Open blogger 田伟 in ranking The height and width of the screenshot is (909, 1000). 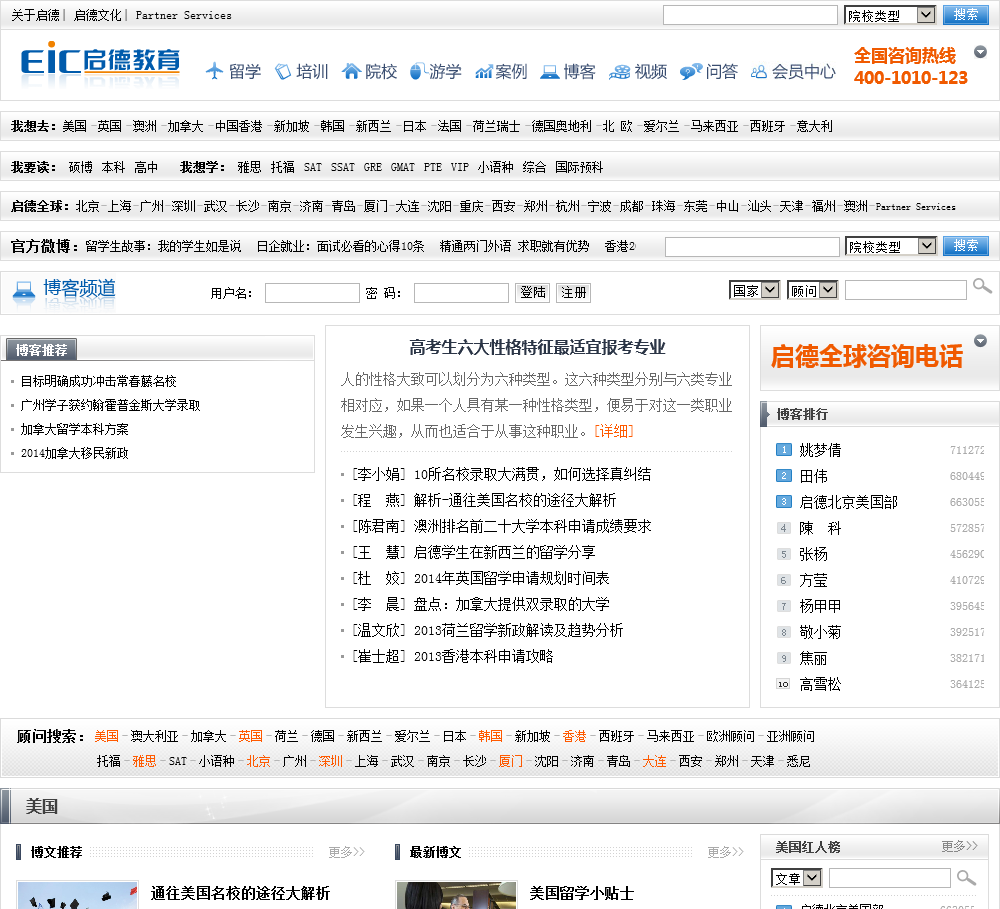814,477
